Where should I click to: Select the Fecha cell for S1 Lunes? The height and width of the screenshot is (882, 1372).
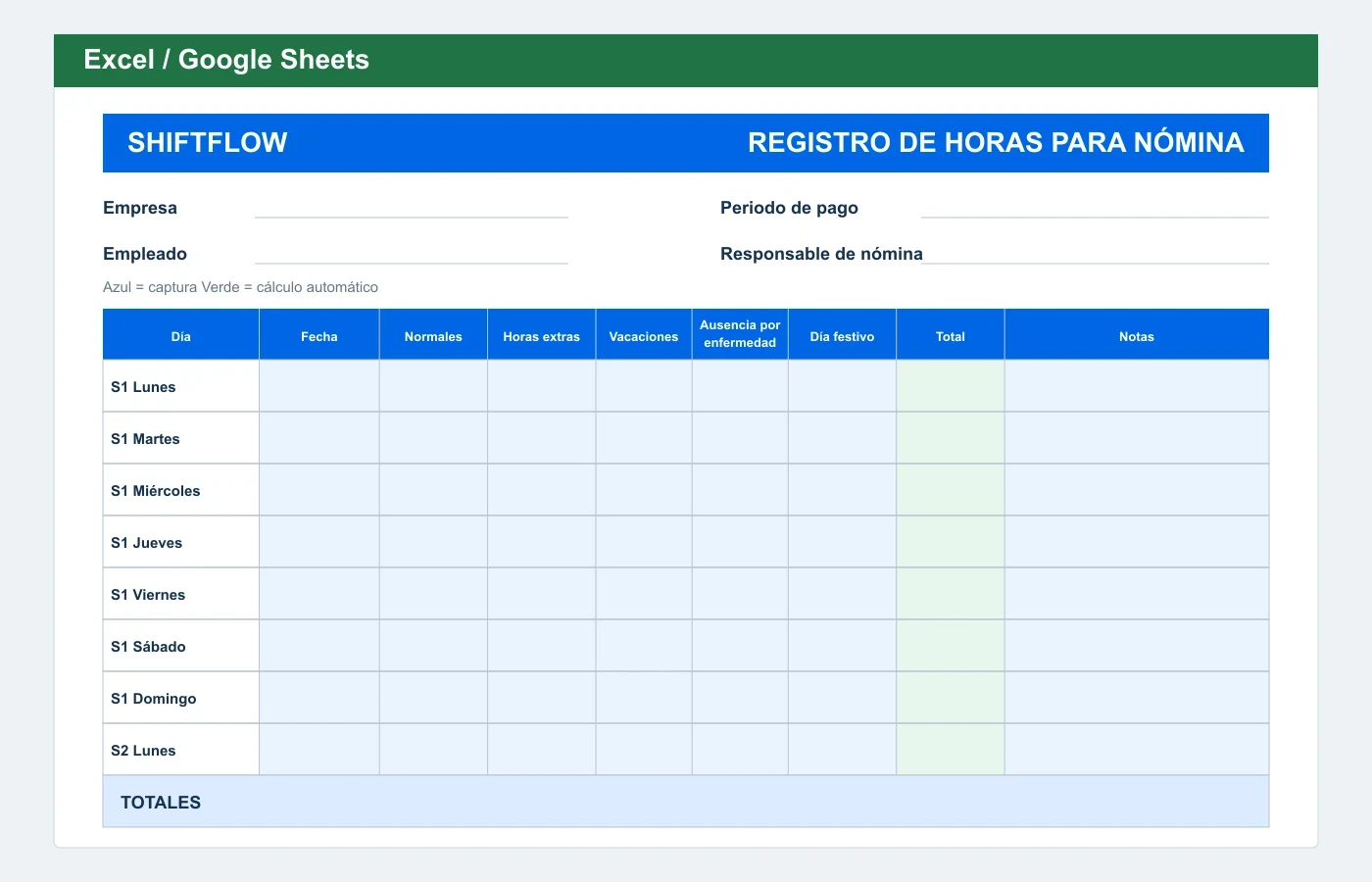coord(319,386)
